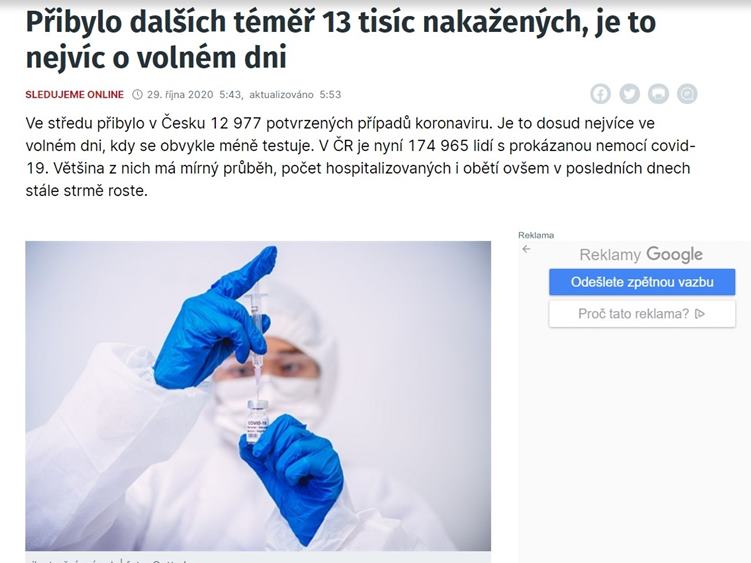Click the Google logo text in the ad
Screen dimensions: 751x563
pyautogui.click(x=674, y=254)
